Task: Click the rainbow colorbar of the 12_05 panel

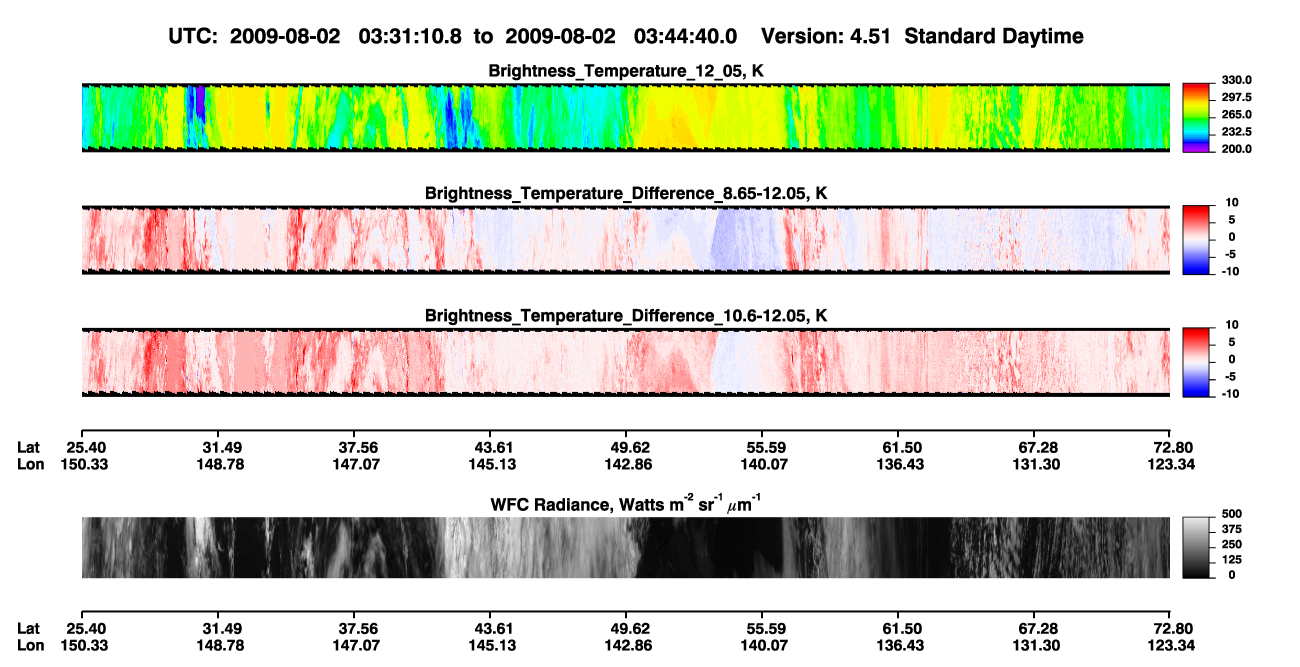Action: 1198,117
